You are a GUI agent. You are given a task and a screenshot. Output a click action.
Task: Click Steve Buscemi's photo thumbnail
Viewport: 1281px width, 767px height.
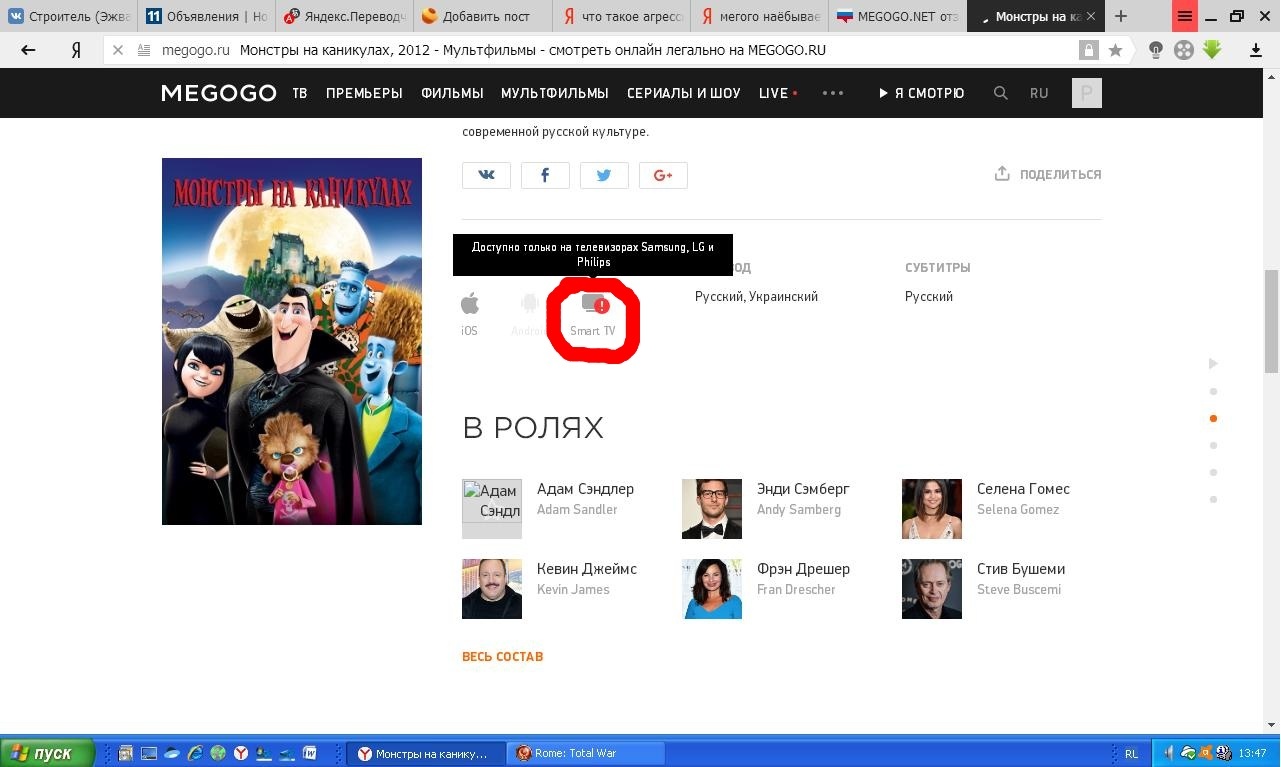pyautogui.click(x=932, y=589)
